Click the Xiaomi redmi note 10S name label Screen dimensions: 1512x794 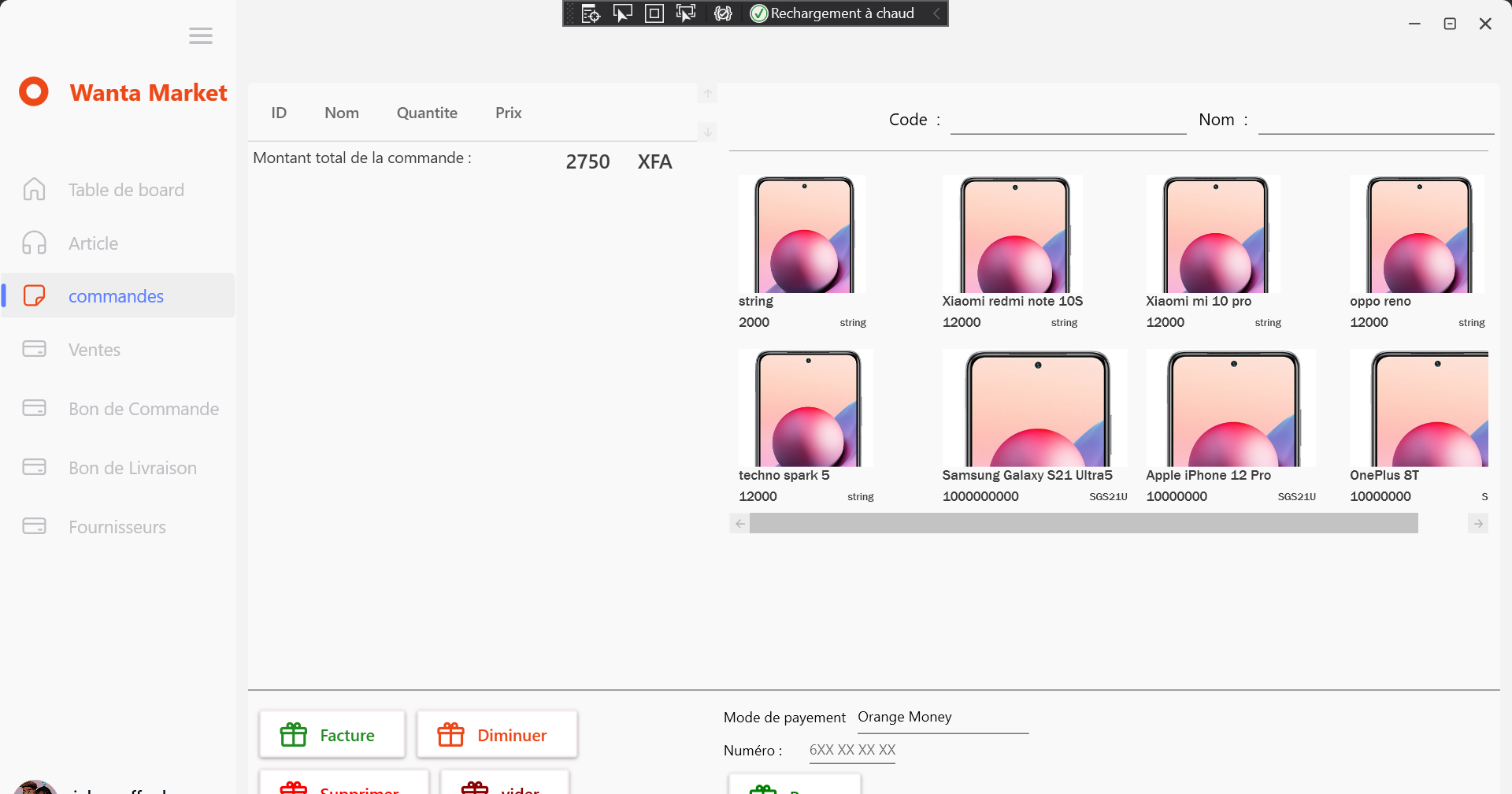(1013, 301)
